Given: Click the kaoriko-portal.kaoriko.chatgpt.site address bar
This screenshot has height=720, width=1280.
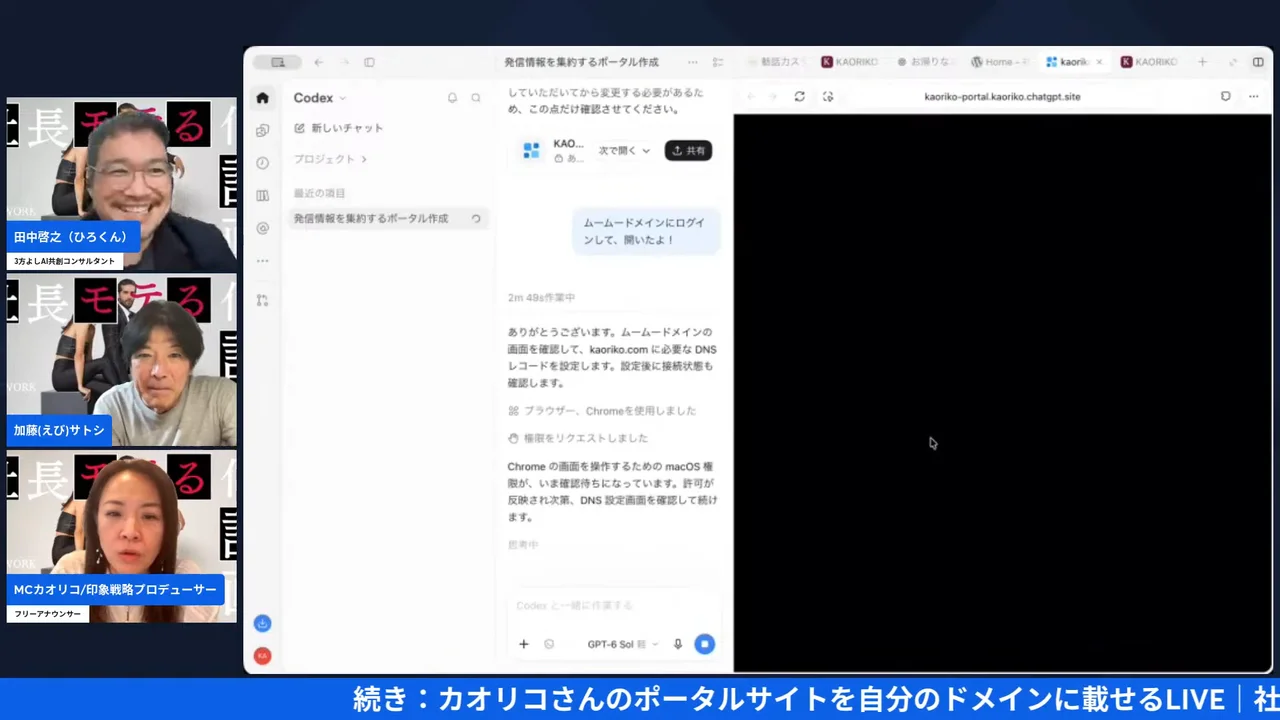Looking at the screenshot, I should point(1002,97).
